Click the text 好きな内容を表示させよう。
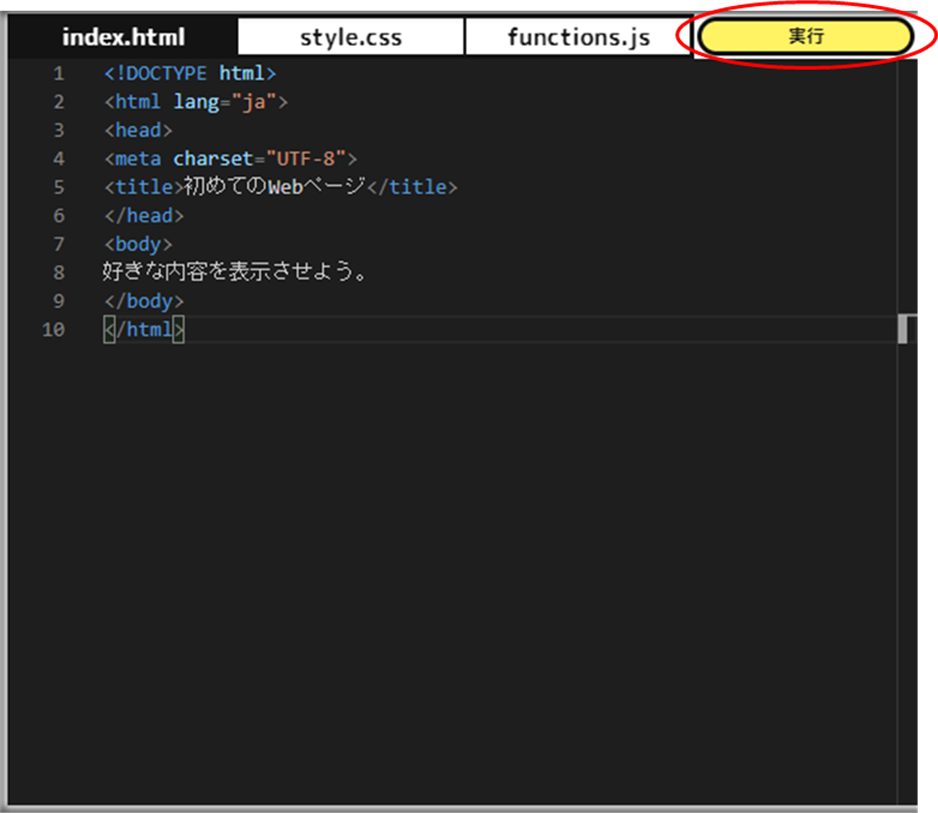Viewport: 938px width, 813px height. coord(234,272)
